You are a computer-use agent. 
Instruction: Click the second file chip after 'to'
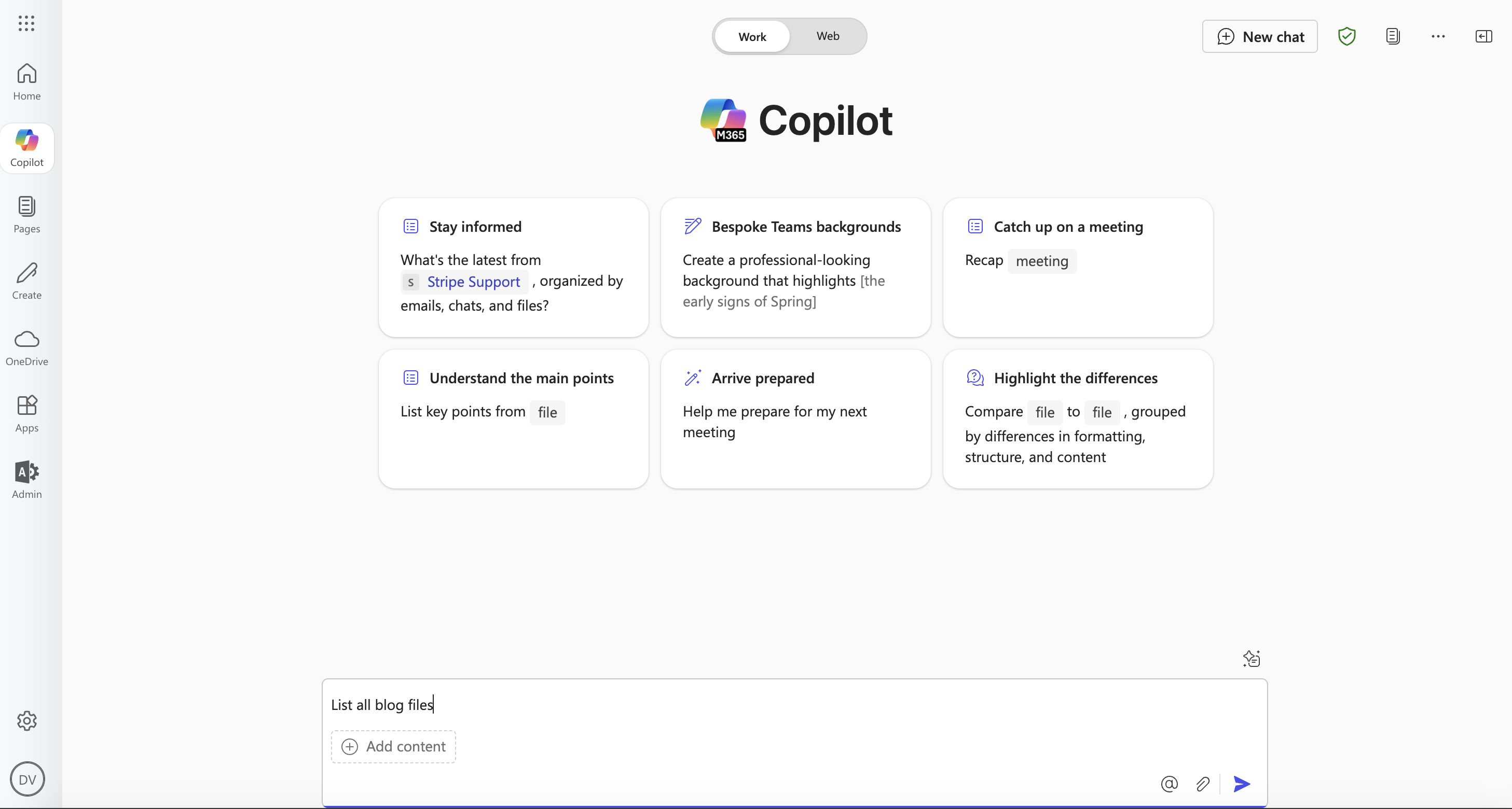click(1102, 412)
